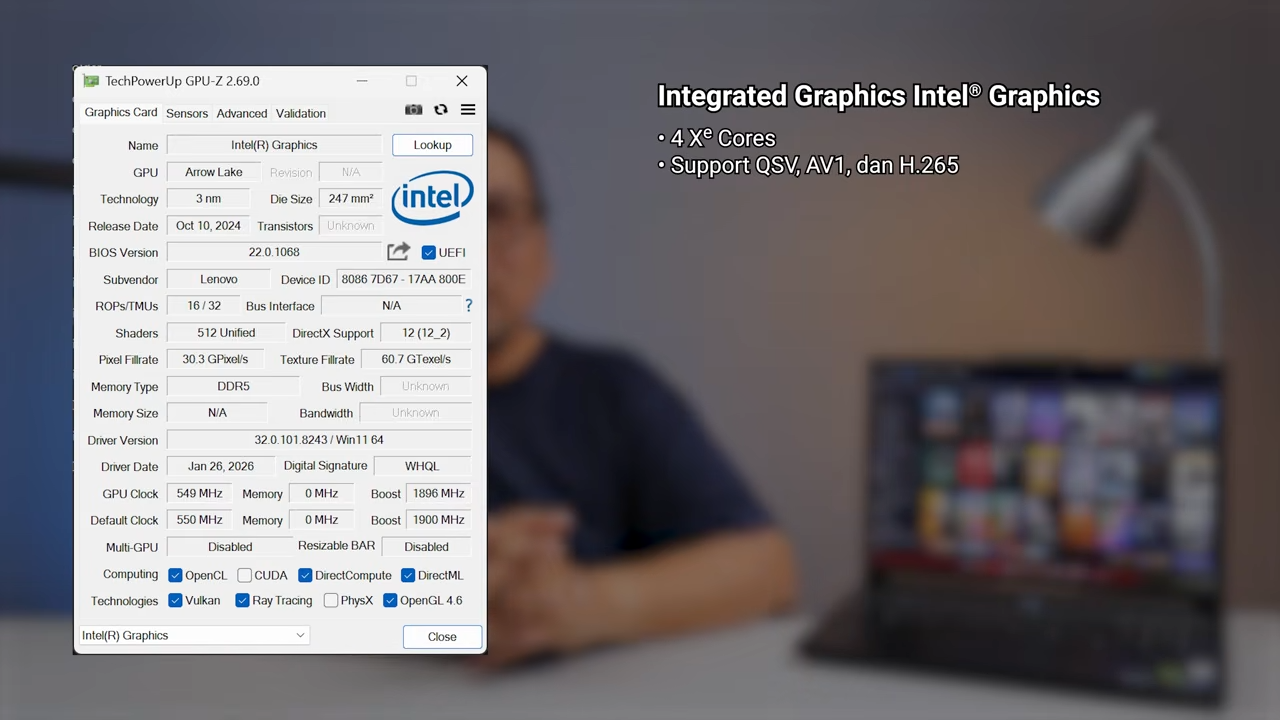Click the GPU Clock Boost field 1896 MHz
The width and height of the screenshot is (1280, 720).
(x=438, y=493)
